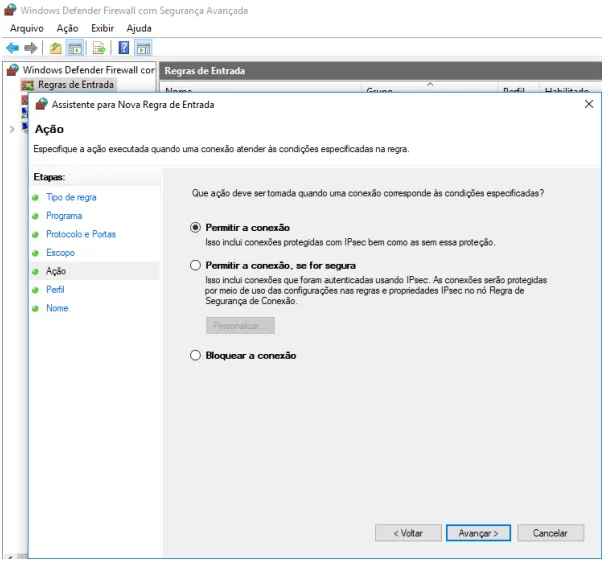Go to the Programa step
Screen dimensions: 605x564
pyautogui.click(x=64, y=216)
